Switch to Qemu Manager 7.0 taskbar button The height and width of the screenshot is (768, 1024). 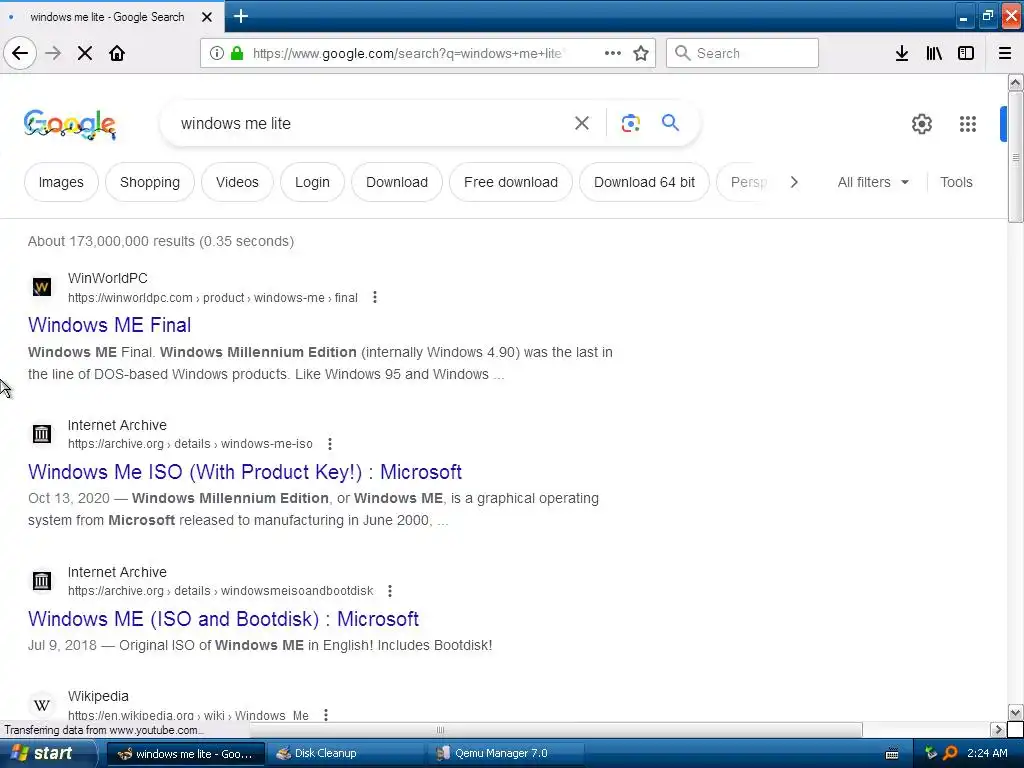pyautogui.click(x=507, y=754)
